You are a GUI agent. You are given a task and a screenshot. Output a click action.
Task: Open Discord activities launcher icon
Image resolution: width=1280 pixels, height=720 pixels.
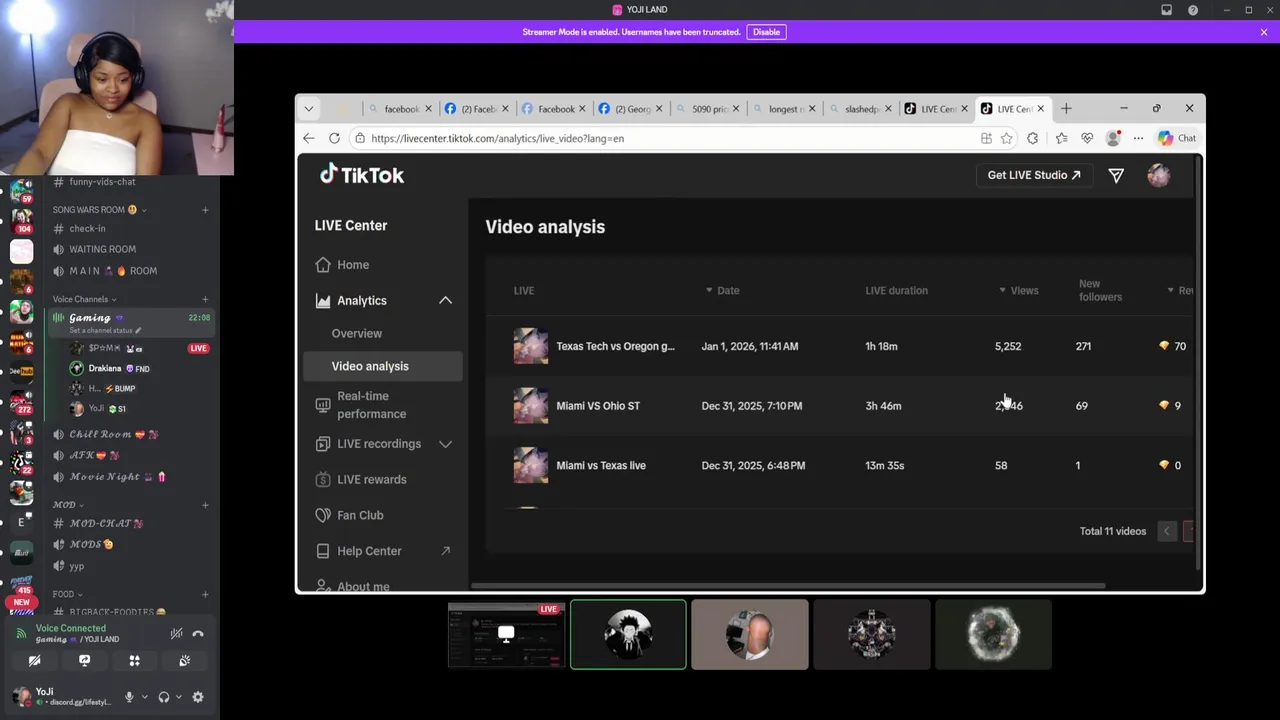[x=134, y=661]
